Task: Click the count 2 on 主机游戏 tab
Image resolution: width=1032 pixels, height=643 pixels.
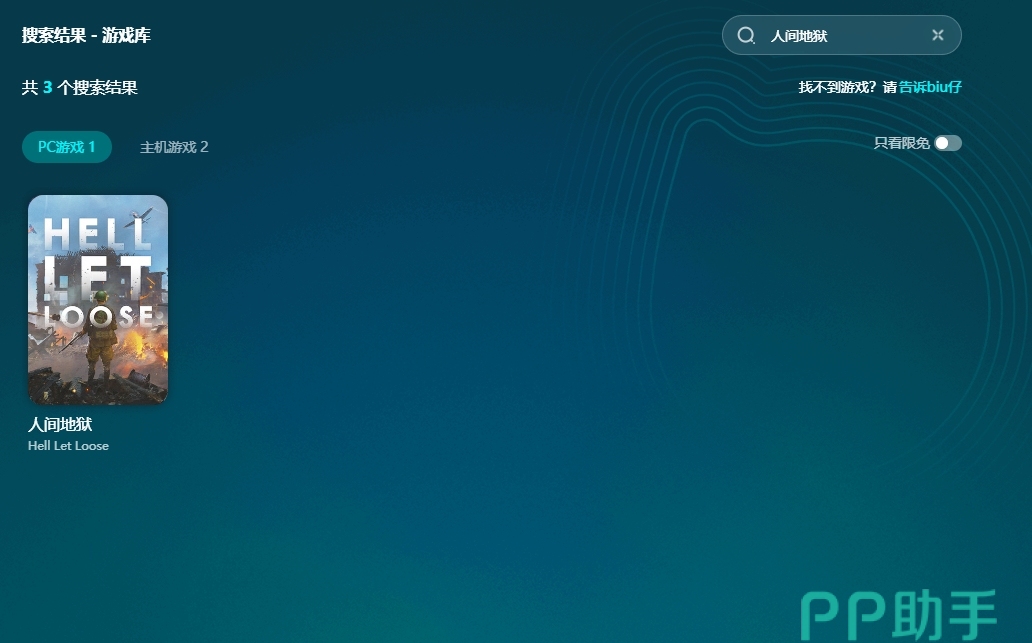Action: 204,147
